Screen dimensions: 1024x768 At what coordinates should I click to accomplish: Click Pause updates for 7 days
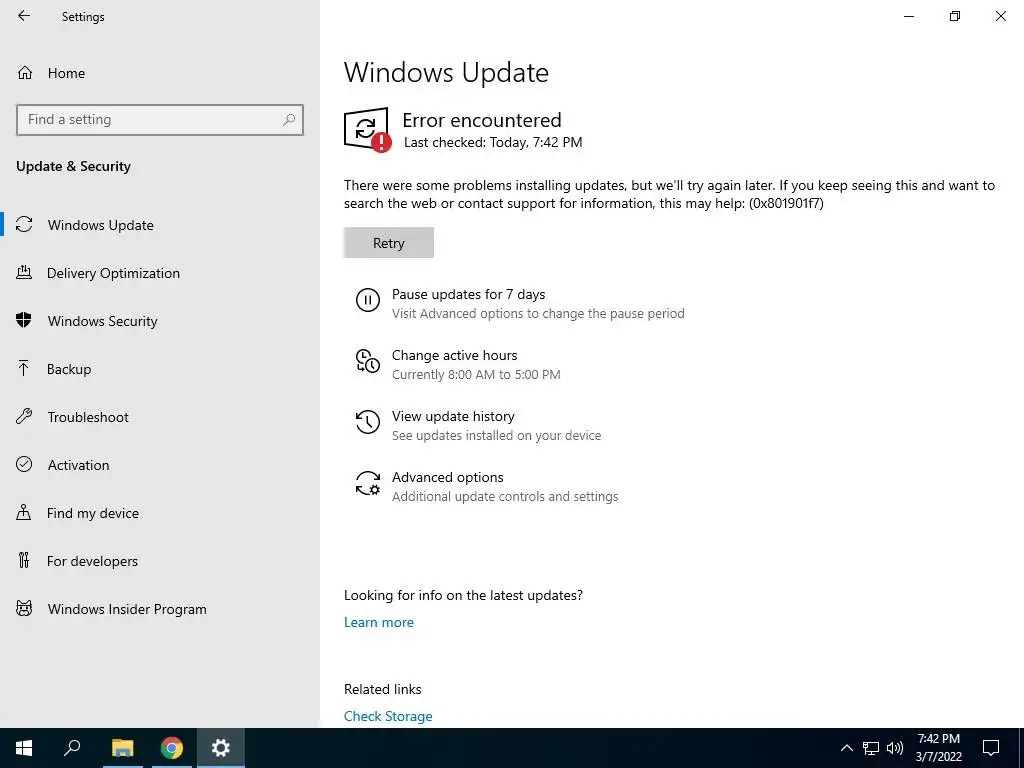click(x=468, y=295)
